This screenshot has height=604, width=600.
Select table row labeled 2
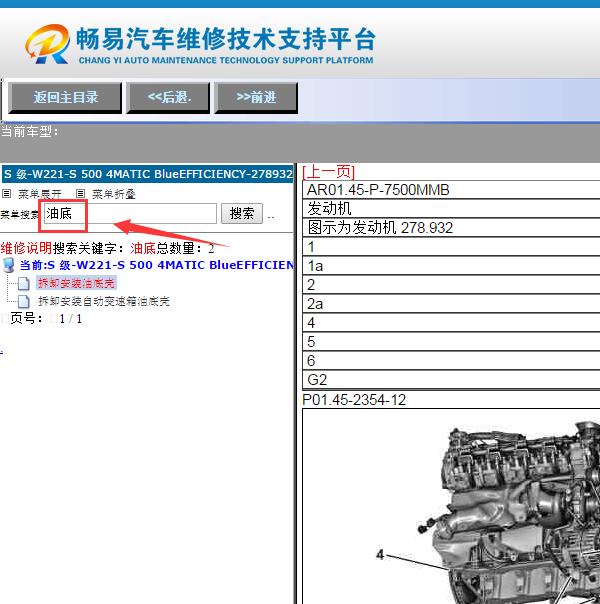451,285
